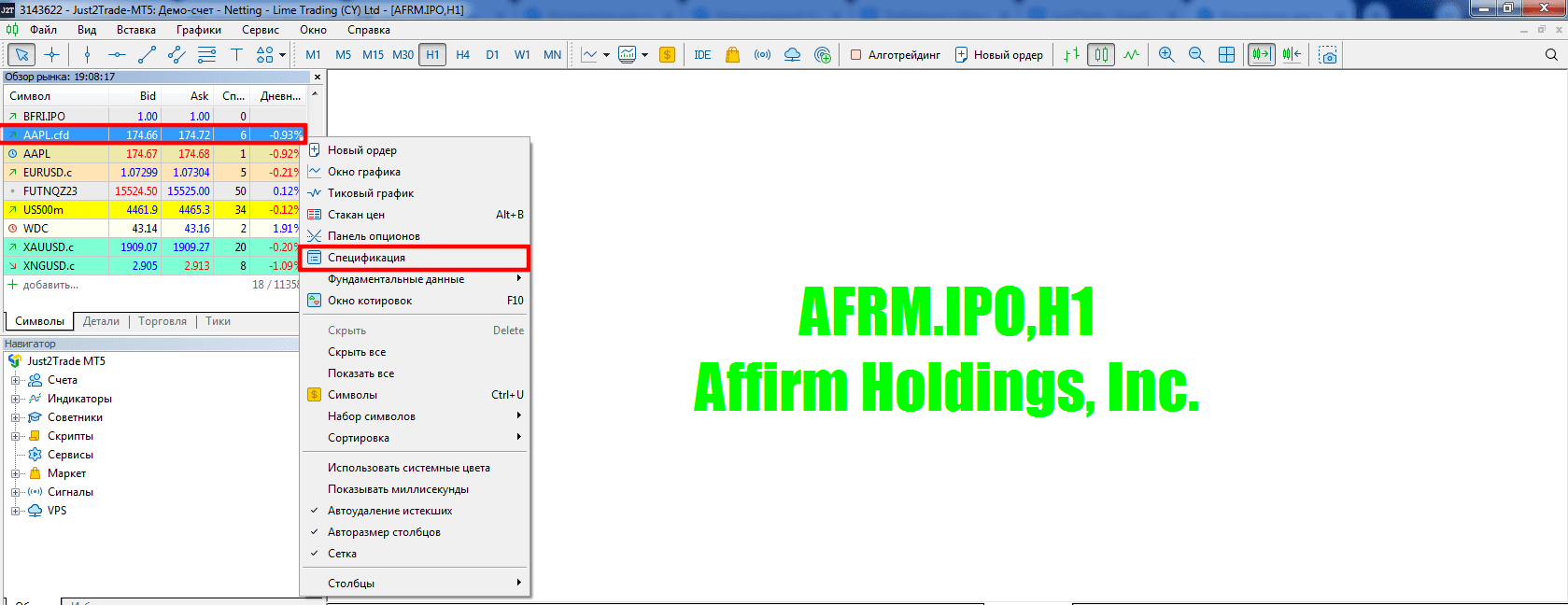Toggle chart shift in toolbar
1568x605 pixels.
[1292, 55]
